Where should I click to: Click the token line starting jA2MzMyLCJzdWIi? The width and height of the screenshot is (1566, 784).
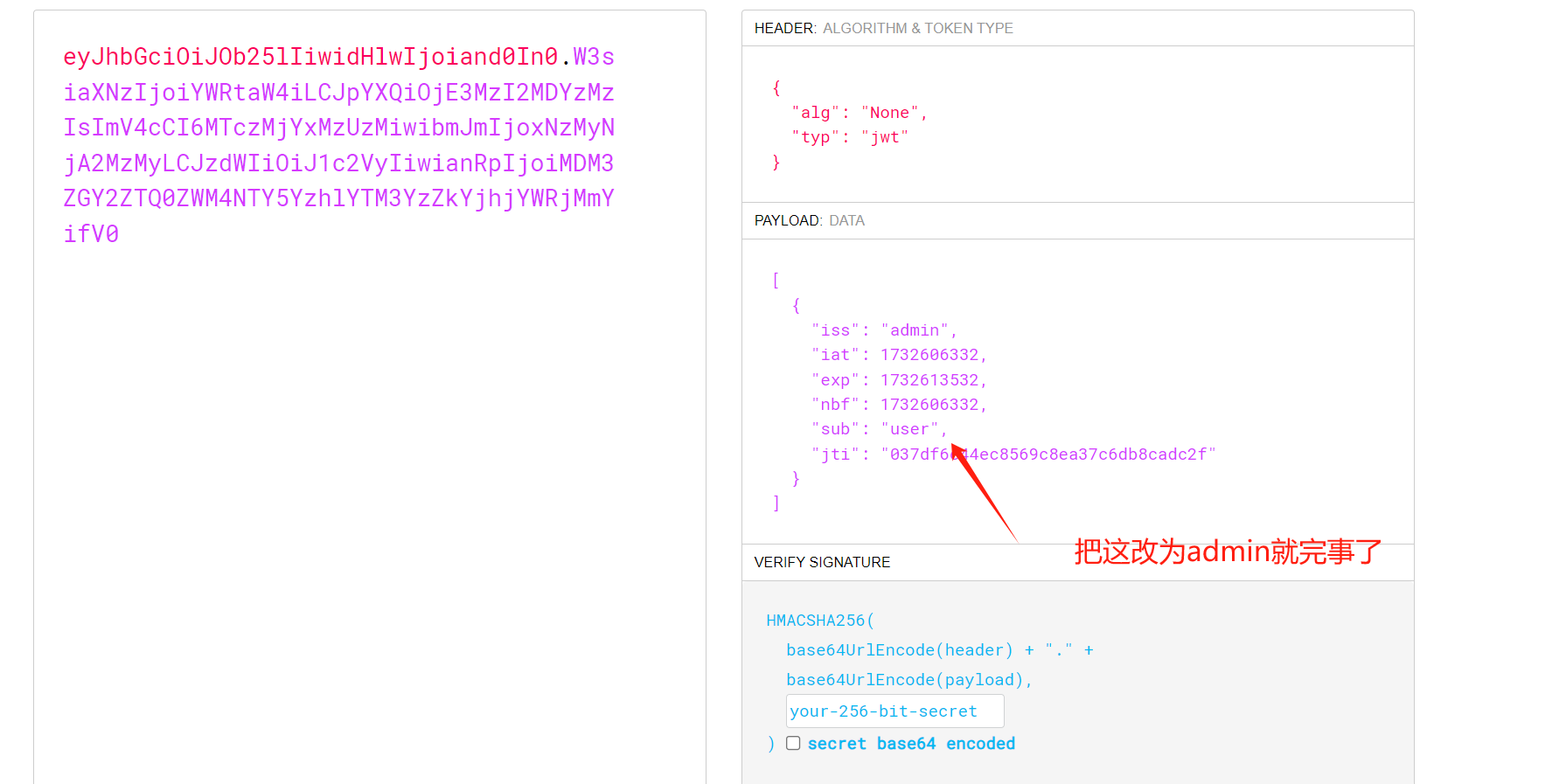pos(338,163)
